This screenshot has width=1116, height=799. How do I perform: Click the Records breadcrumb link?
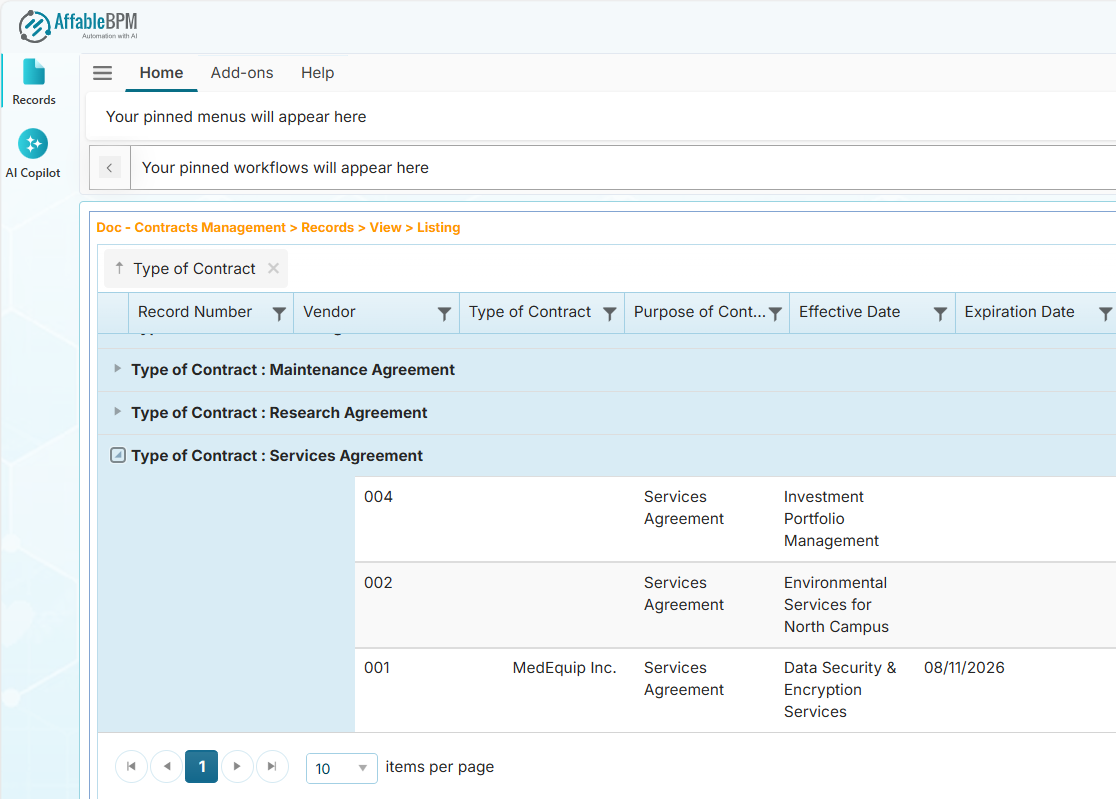328,227
